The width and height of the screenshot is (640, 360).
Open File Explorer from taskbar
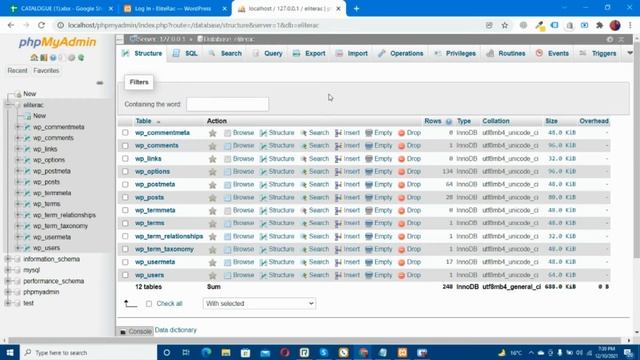click(226, 352)
